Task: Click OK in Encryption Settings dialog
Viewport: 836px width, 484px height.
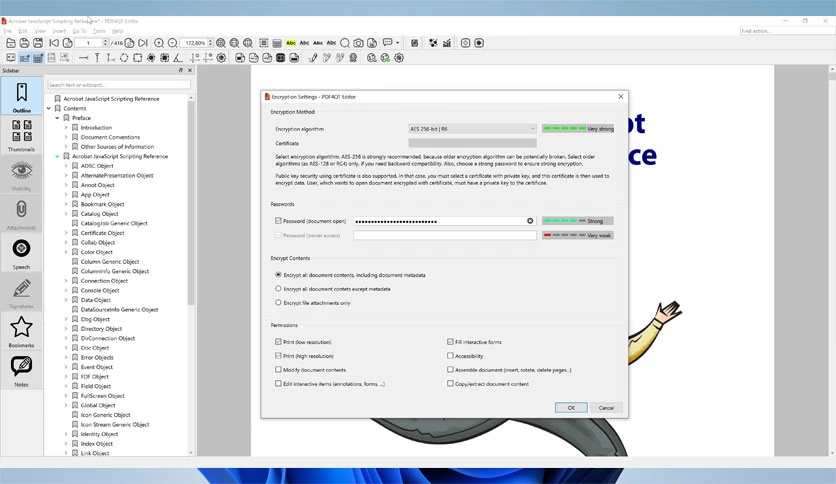Action: click(571, 408)
